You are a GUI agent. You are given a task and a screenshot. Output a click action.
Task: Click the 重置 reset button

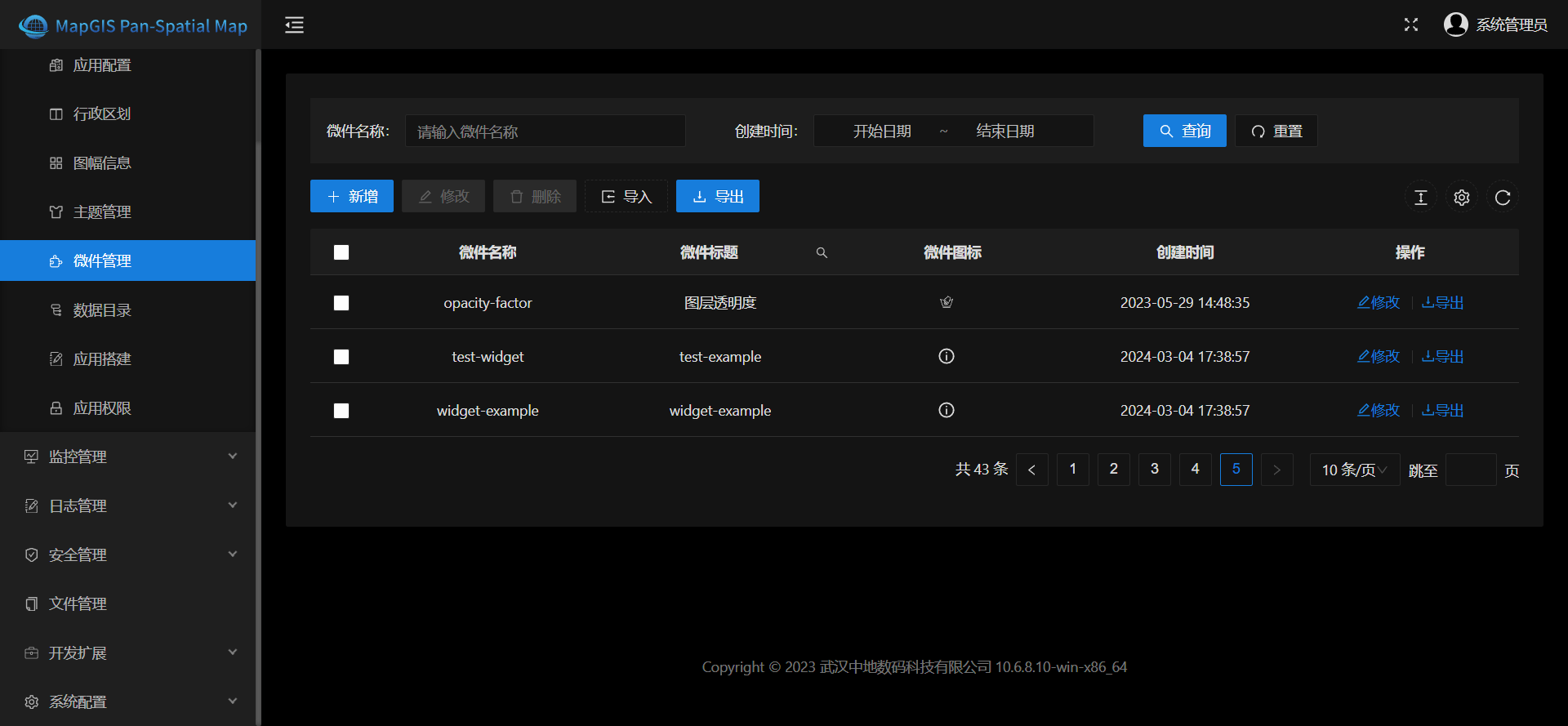tap(1276, 131)
